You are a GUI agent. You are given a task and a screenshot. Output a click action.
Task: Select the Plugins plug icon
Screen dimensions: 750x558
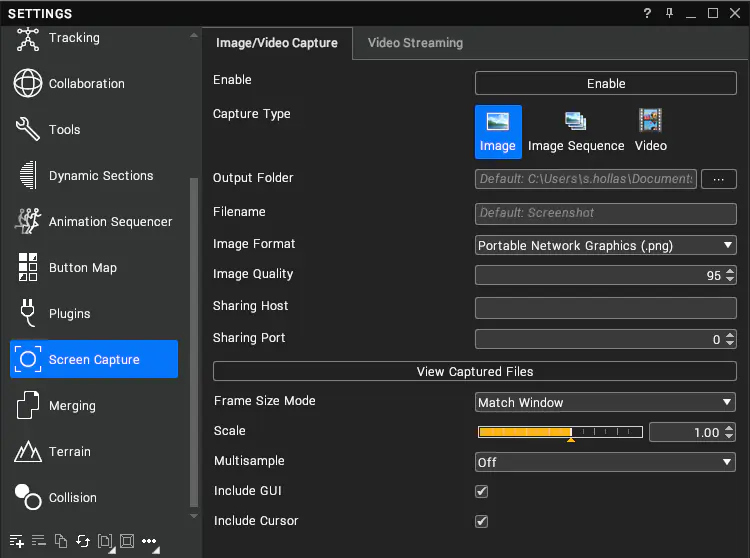point(28,313)
